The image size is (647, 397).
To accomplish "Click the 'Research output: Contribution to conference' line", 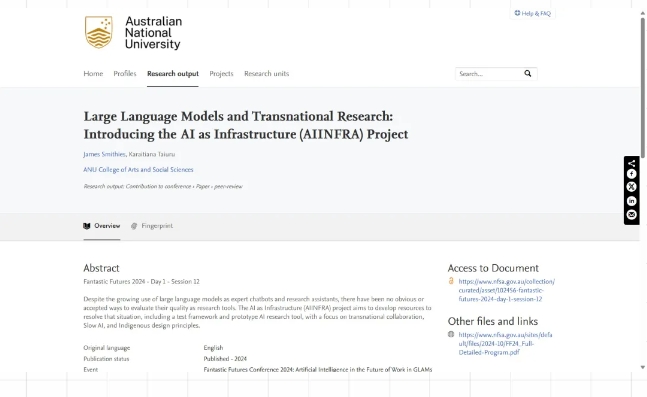I will point(163,186).
